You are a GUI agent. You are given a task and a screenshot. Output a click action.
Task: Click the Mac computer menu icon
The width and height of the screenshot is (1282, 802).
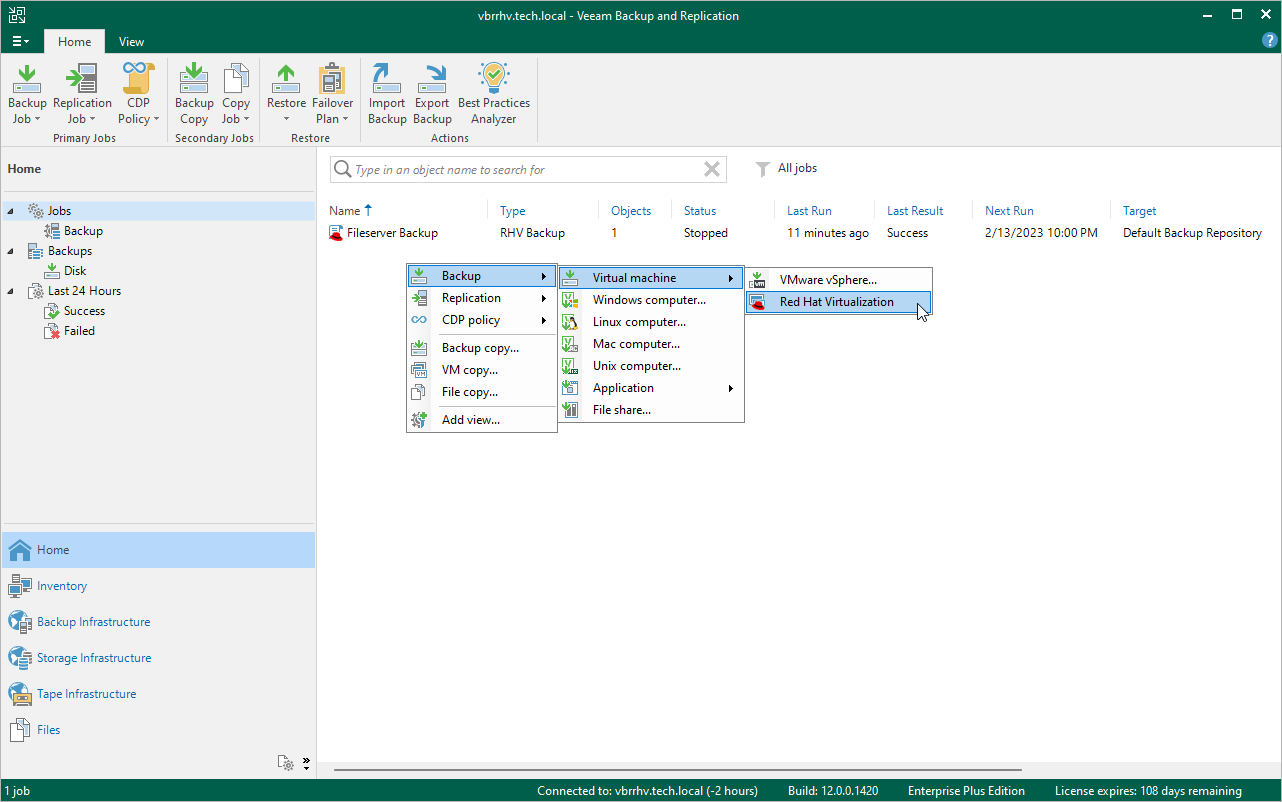click(x=571, y=344)
